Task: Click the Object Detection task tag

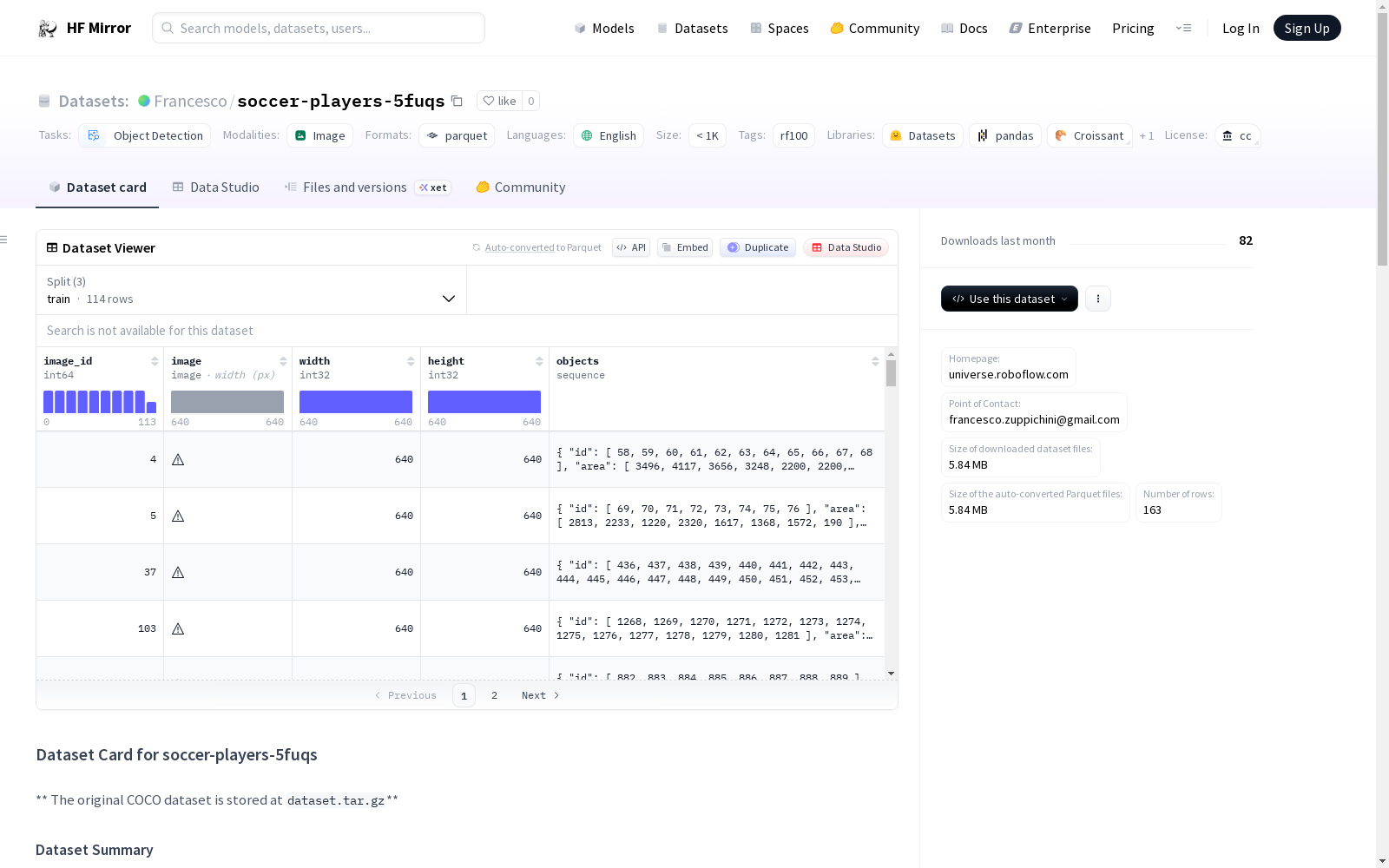Action: point(145,135)
